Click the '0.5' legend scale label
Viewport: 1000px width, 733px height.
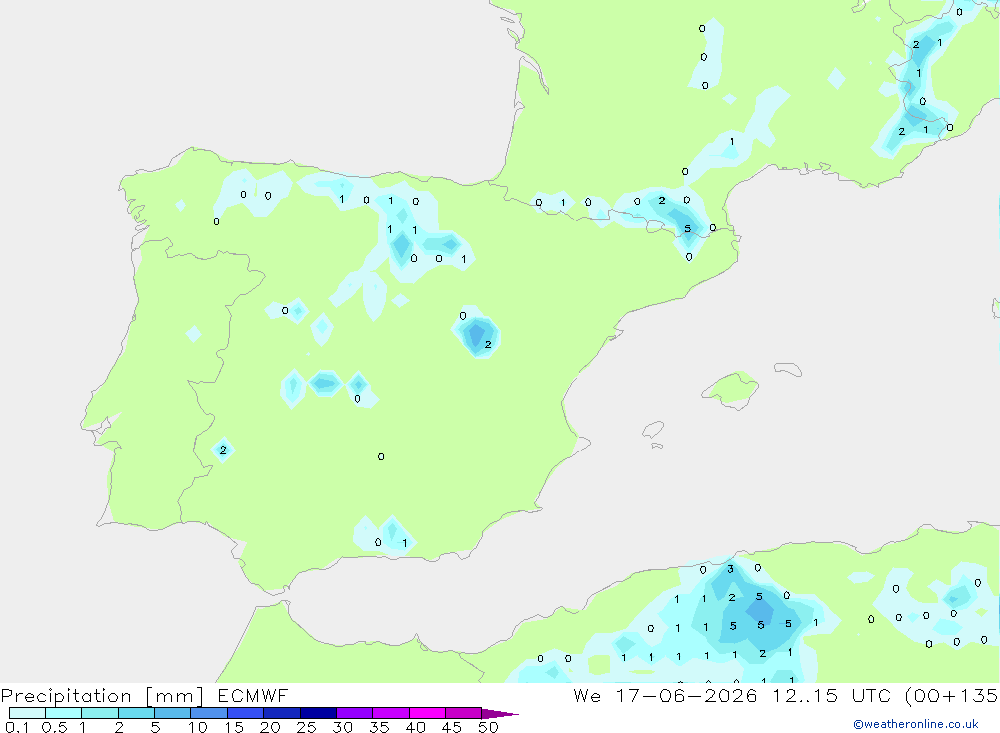click(x=54, y=727)
